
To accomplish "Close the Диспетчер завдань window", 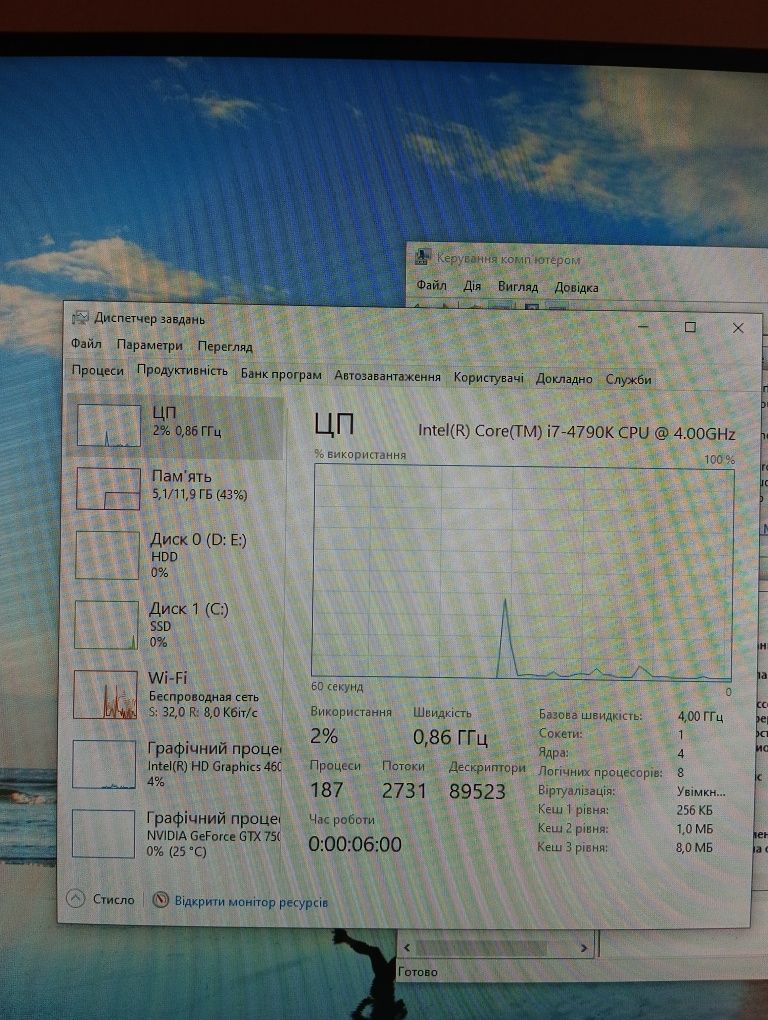I will [x=738, y=328].
